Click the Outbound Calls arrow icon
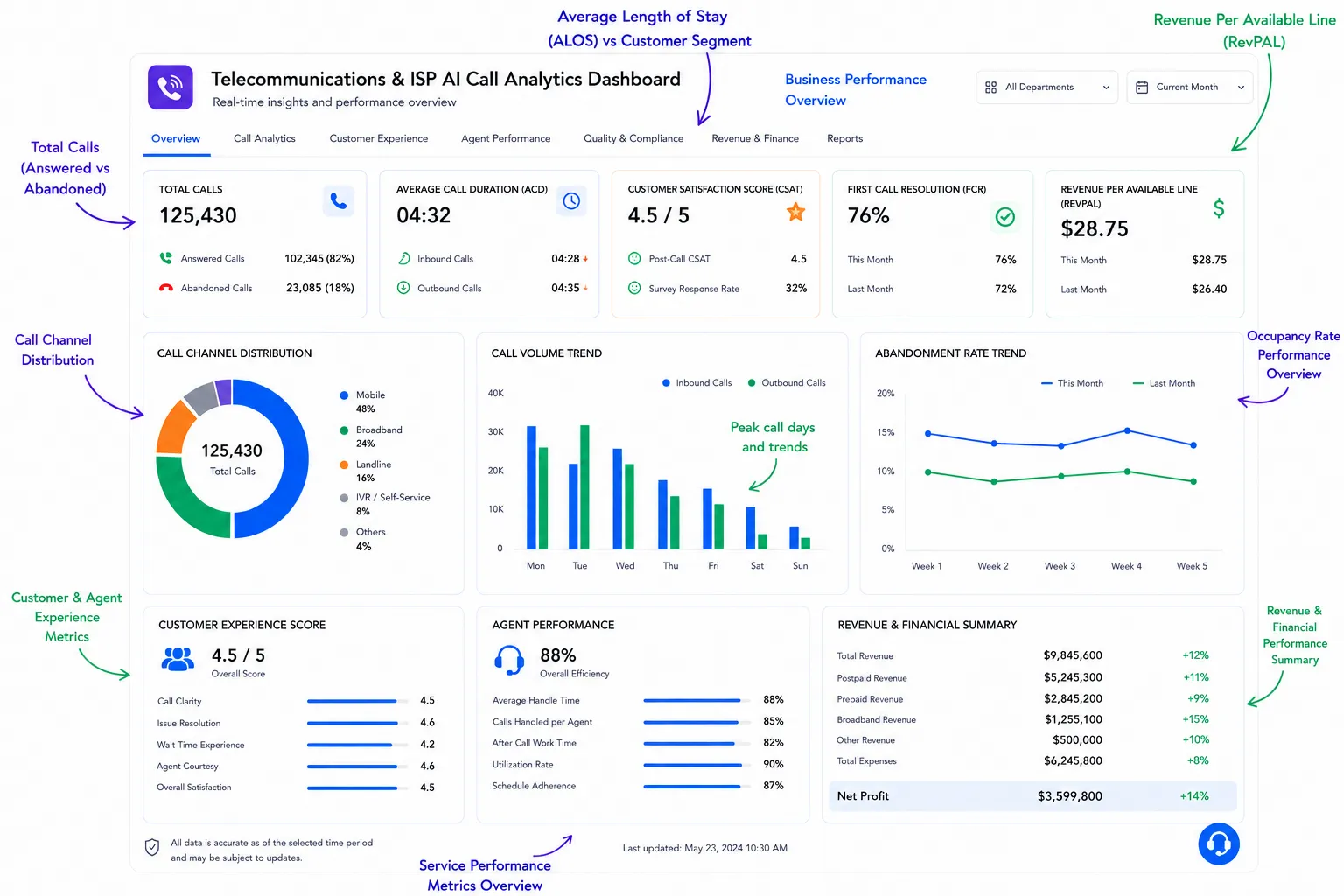1344x896 pixels. [403, 288]
